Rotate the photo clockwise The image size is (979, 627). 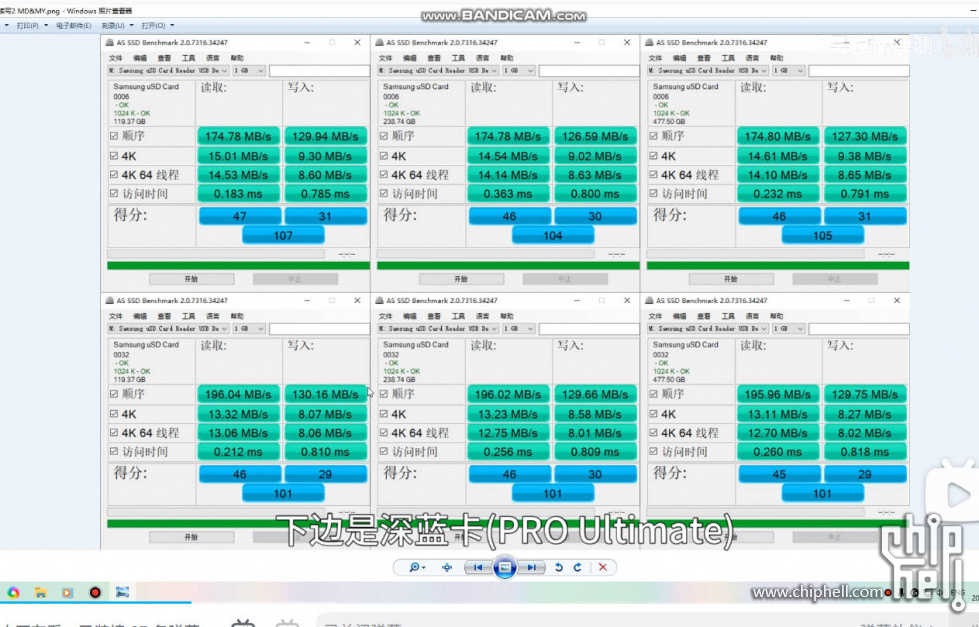(578, 567)
